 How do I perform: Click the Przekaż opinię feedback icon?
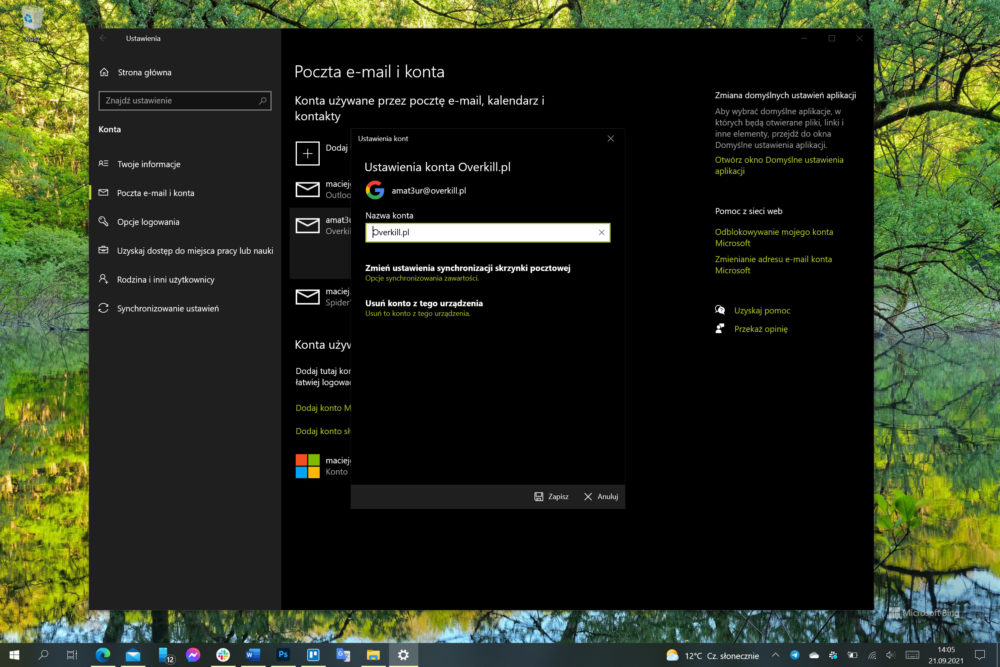(720, 328)
